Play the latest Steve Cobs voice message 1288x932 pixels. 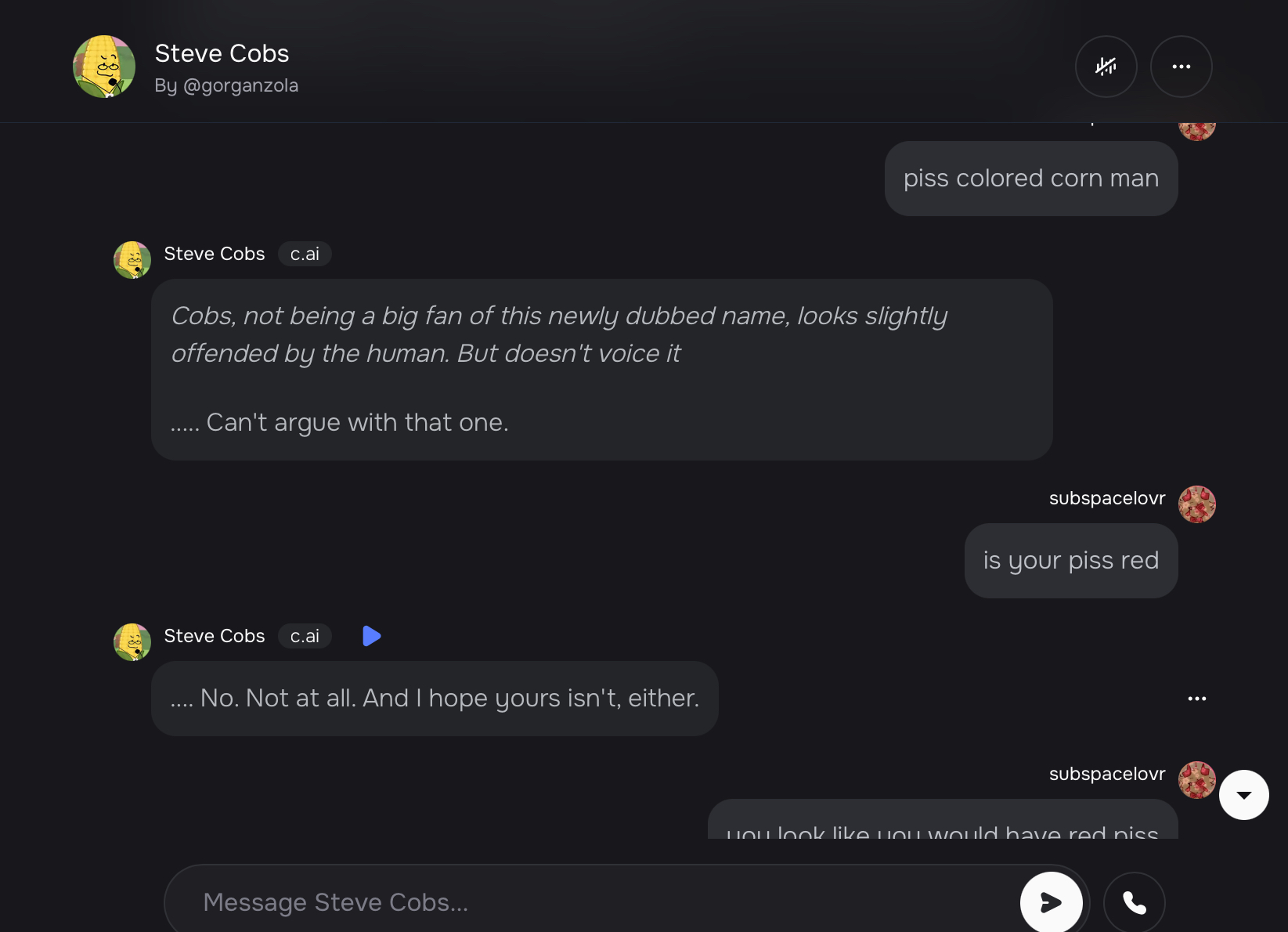tap(372, 636)
